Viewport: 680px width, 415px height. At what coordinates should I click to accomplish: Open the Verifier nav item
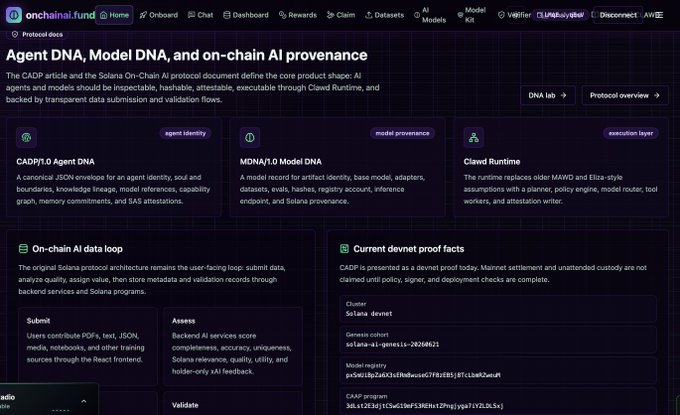coord(514,15)
